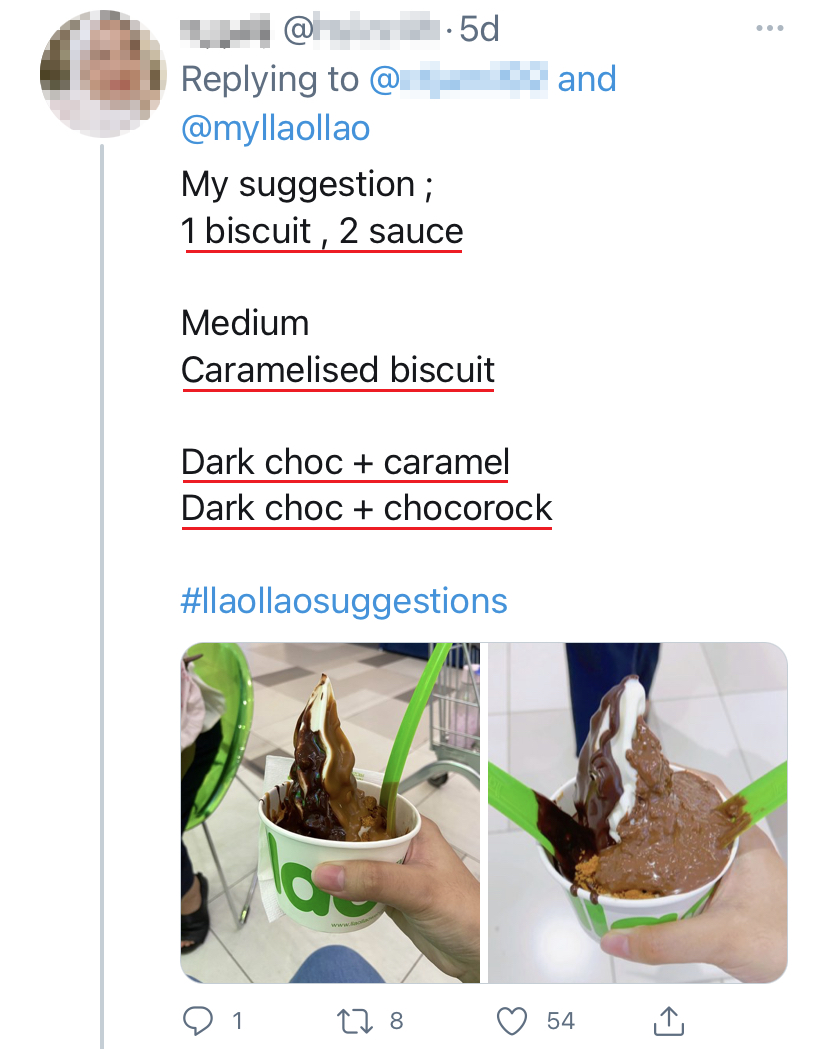The height and width of the screenshot is (1049, 828).
Task: Open the tweet's more options menu
Action: 769,29
